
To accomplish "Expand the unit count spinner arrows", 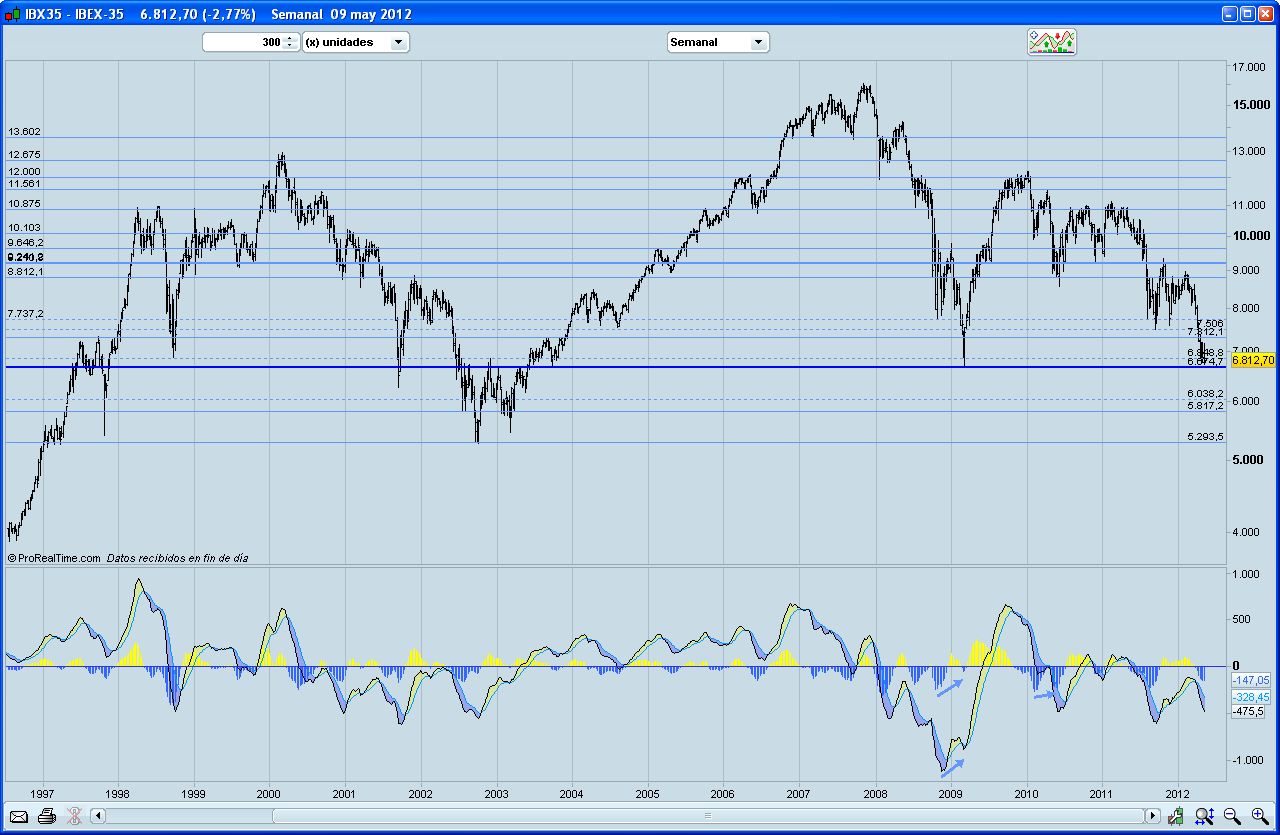I will coord(290,42).
